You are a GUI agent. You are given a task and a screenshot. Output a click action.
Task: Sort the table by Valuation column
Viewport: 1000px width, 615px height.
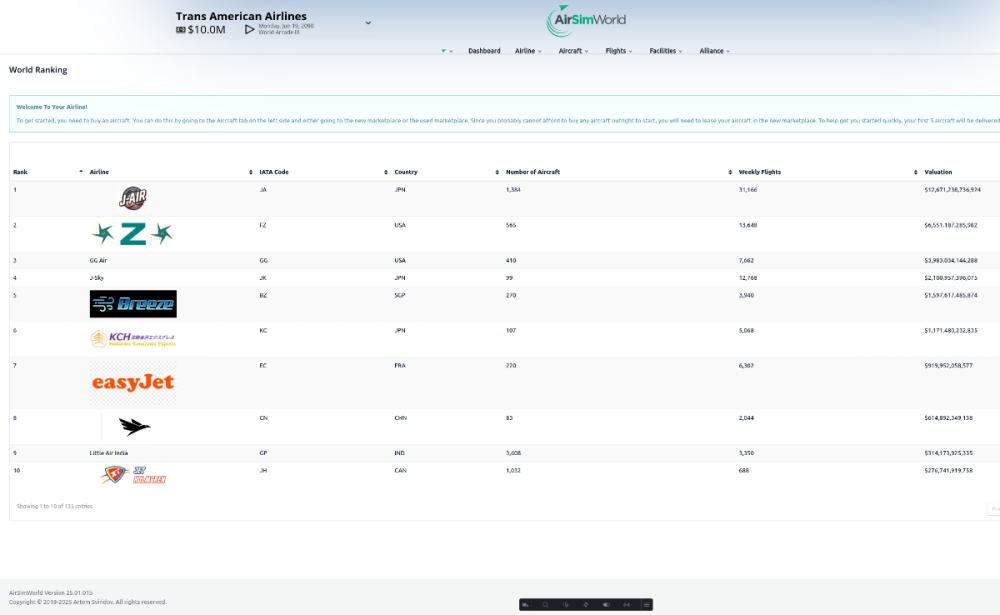[938, 172]
